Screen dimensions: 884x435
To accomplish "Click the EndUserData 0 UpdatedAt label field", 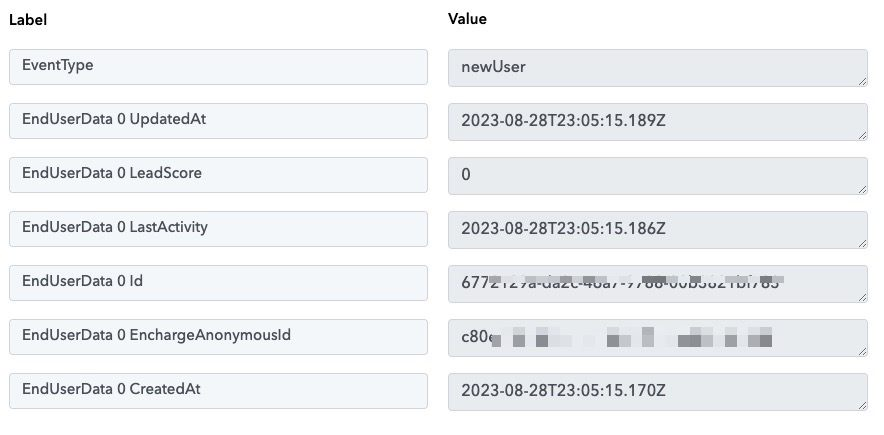I will pos(218,121).
